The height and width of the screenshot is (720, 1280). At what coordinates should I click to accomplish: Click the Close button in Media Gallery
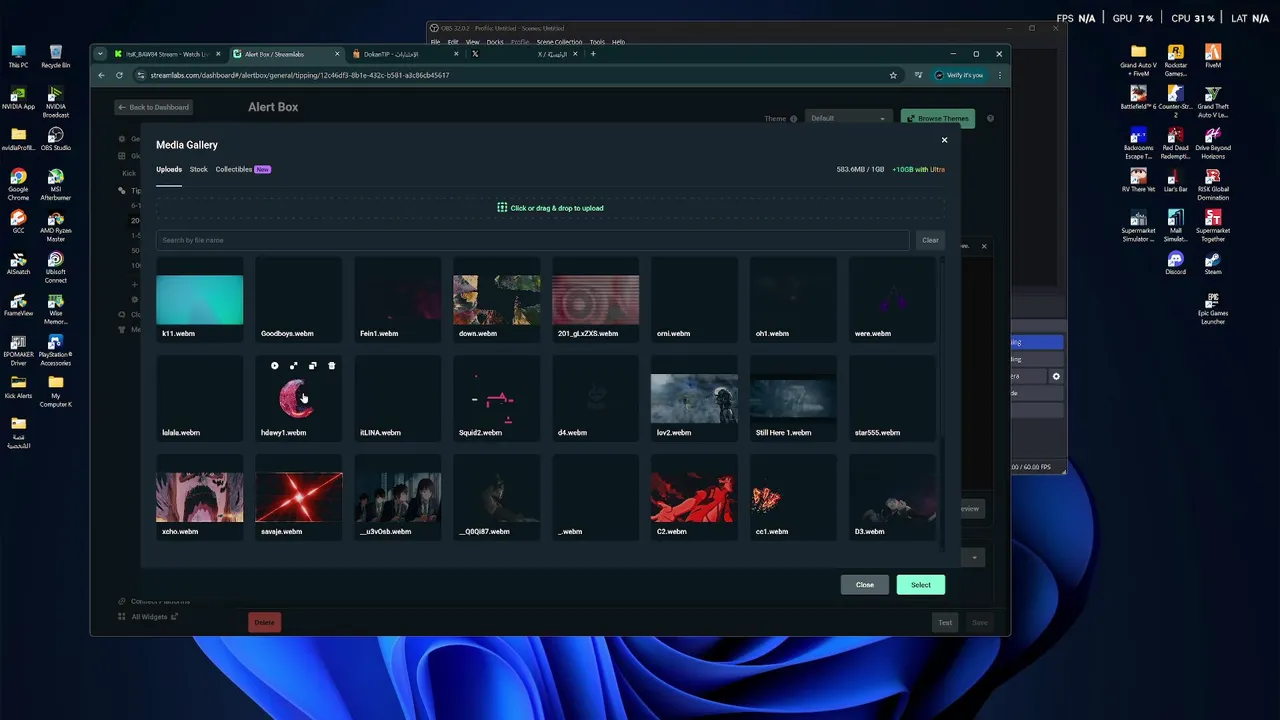(x=865, y=585)
